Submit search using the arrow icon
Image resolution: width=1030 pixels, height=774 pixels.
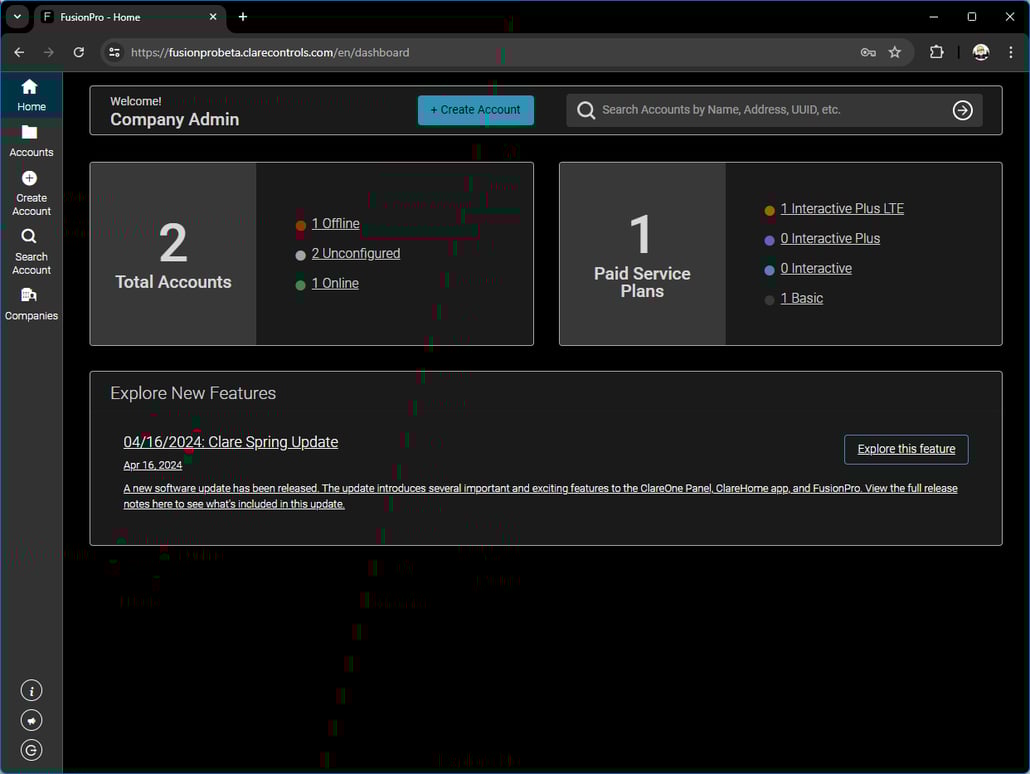coord(962,111)
